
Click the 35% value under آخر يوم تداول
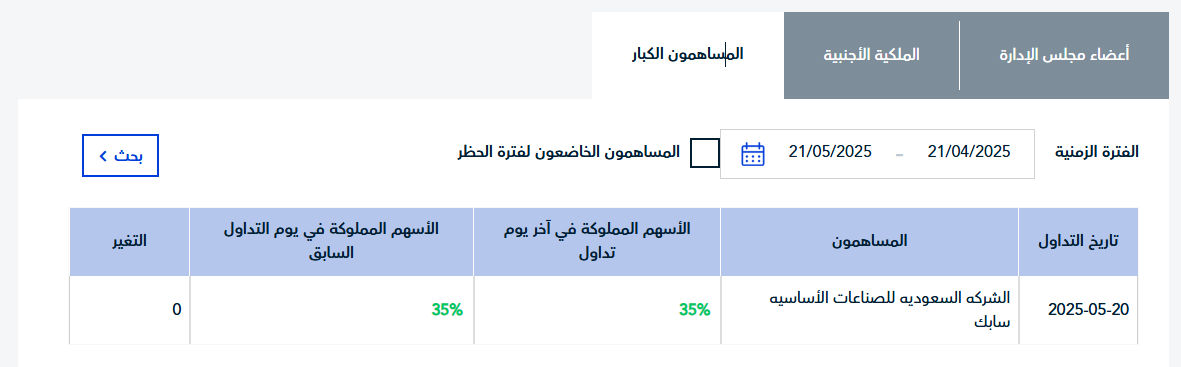(694, 310)
